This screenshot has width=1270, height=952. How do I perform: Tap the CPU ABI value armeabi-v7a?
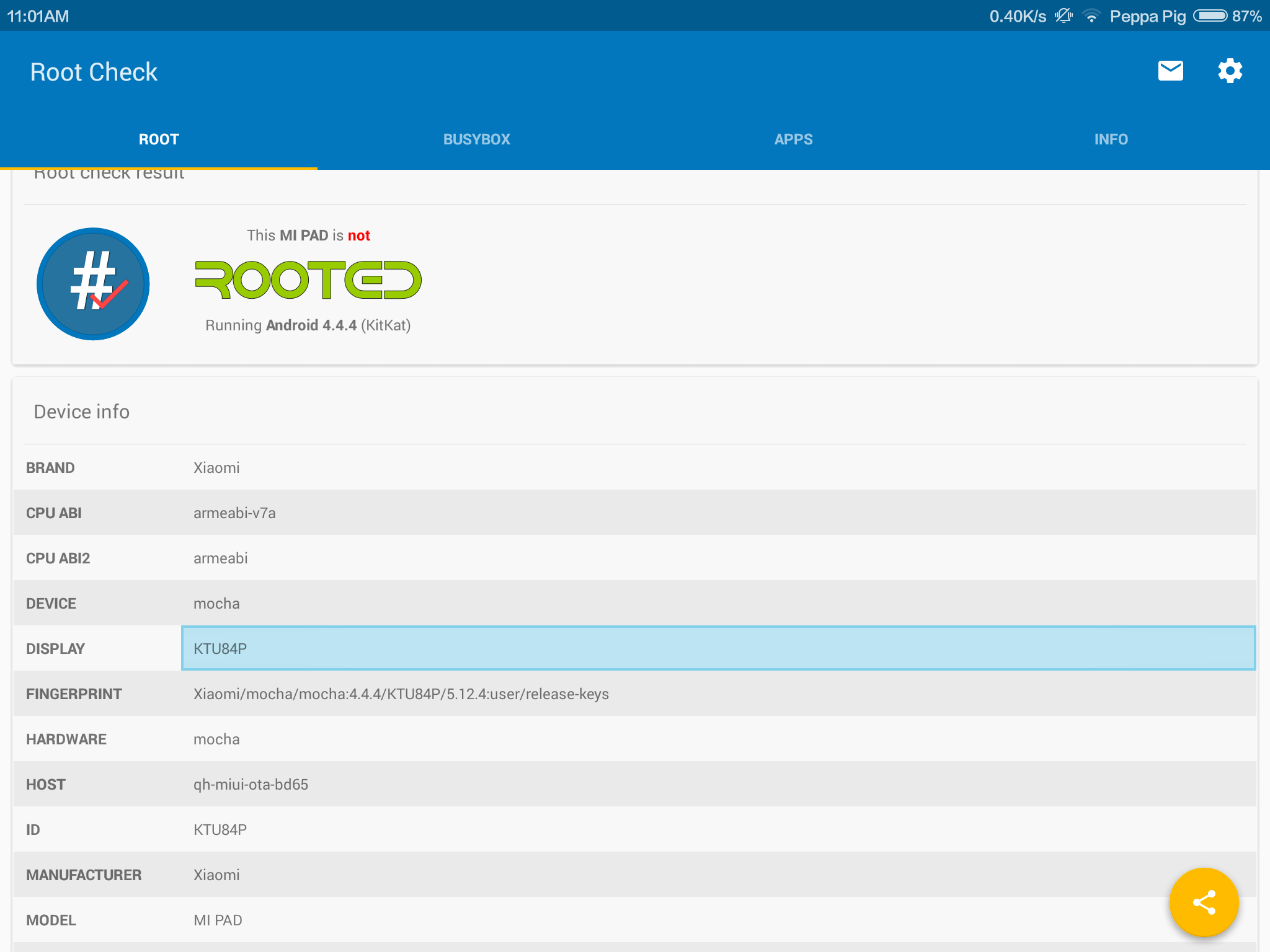click(x=234, y=513)
